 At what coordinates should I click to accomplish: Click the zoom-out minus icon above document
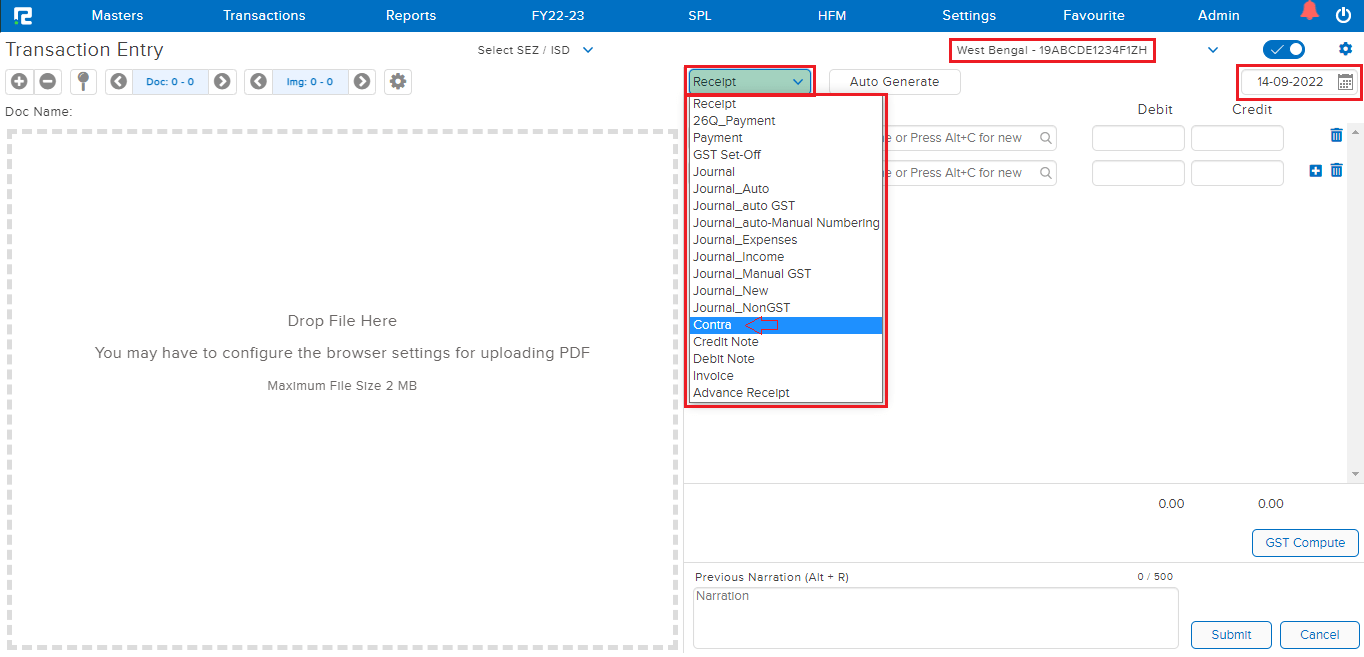click(47, 82)
